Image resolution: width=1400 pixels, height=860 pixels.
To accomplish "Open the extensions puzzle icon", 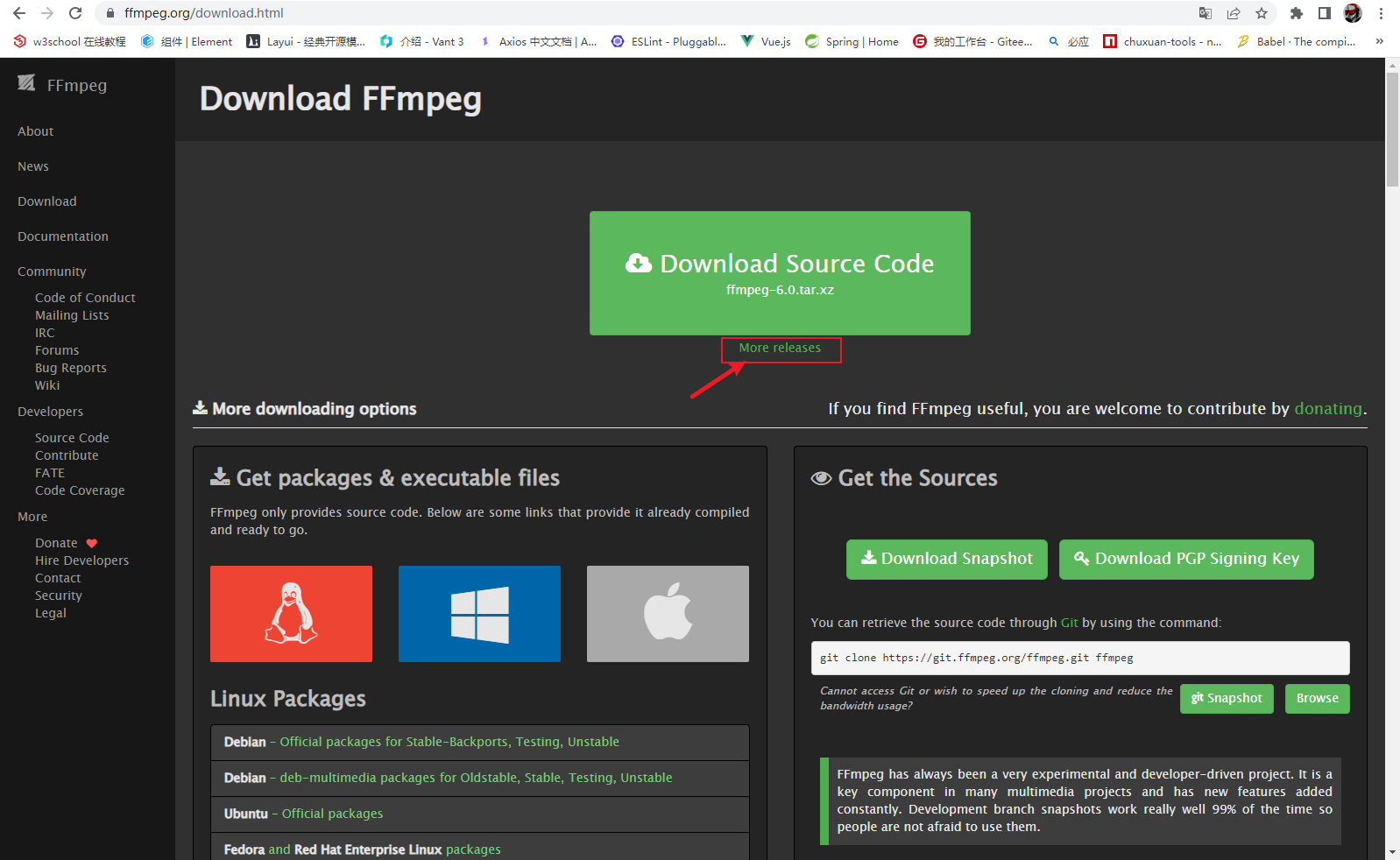I will [x=1297, y=13].
